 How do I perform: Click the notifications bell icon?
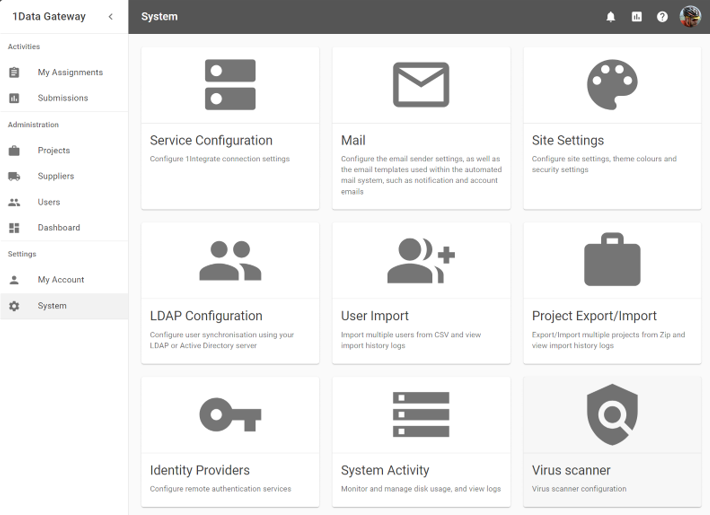tap(611, 17)
